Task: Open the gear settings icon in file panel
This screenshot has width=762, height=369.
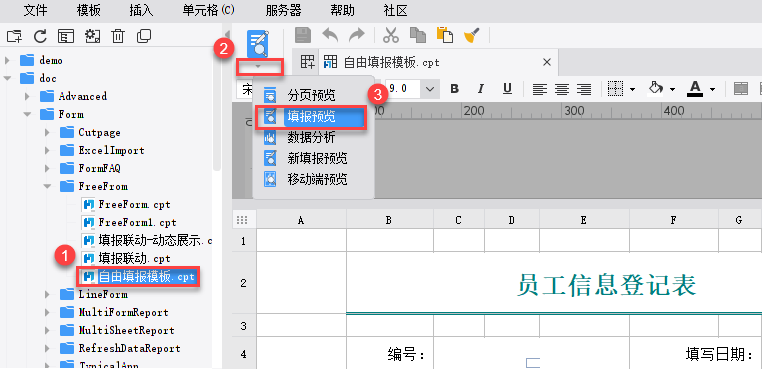Action: pos(92,35)
